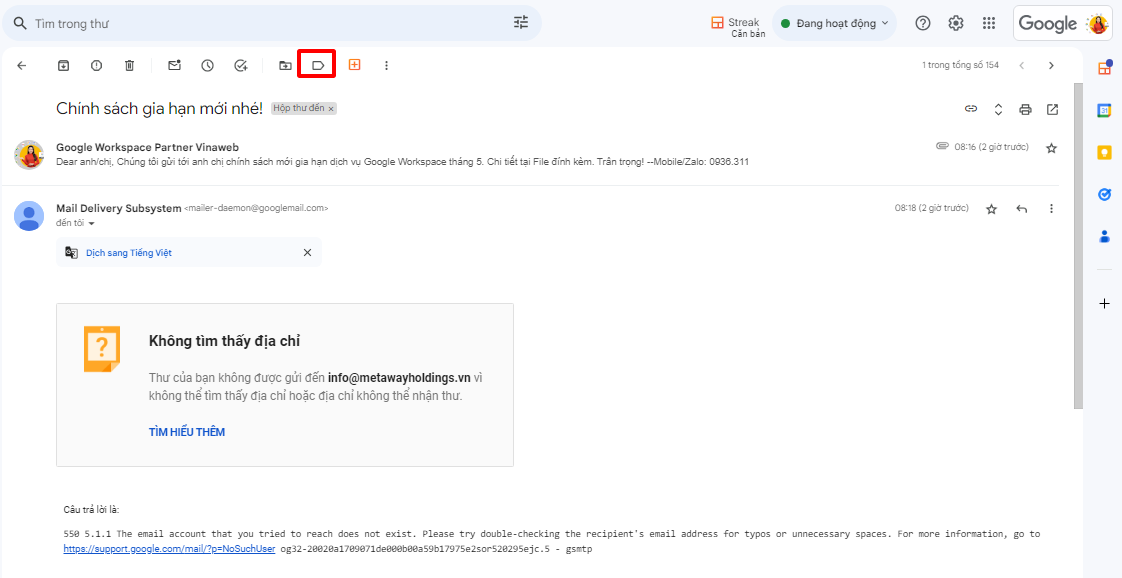Click the back arrow to return to inbox
1122x578 pixels.
click(x=22, y=65)
